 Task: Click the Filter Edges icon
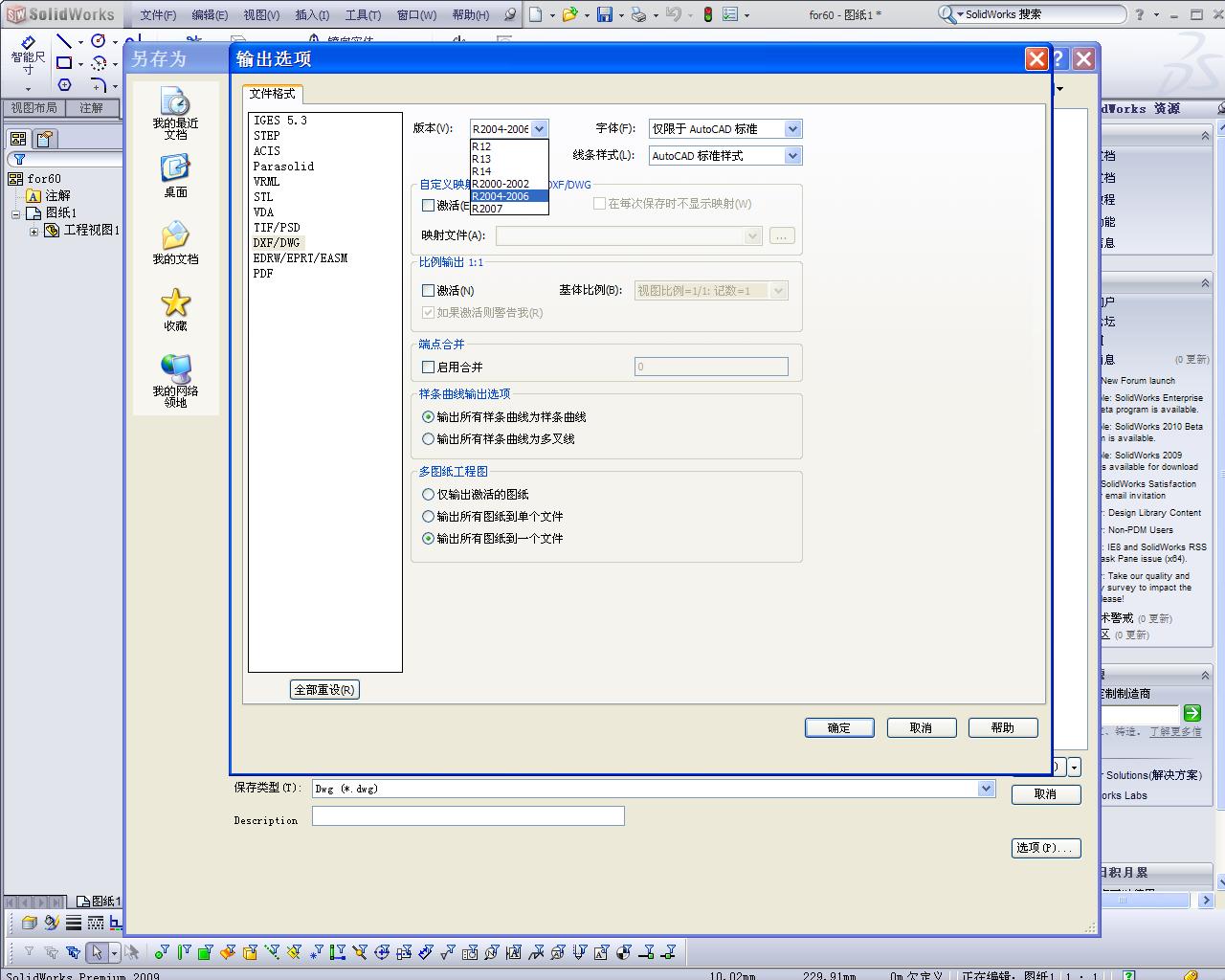coord(184,952)
